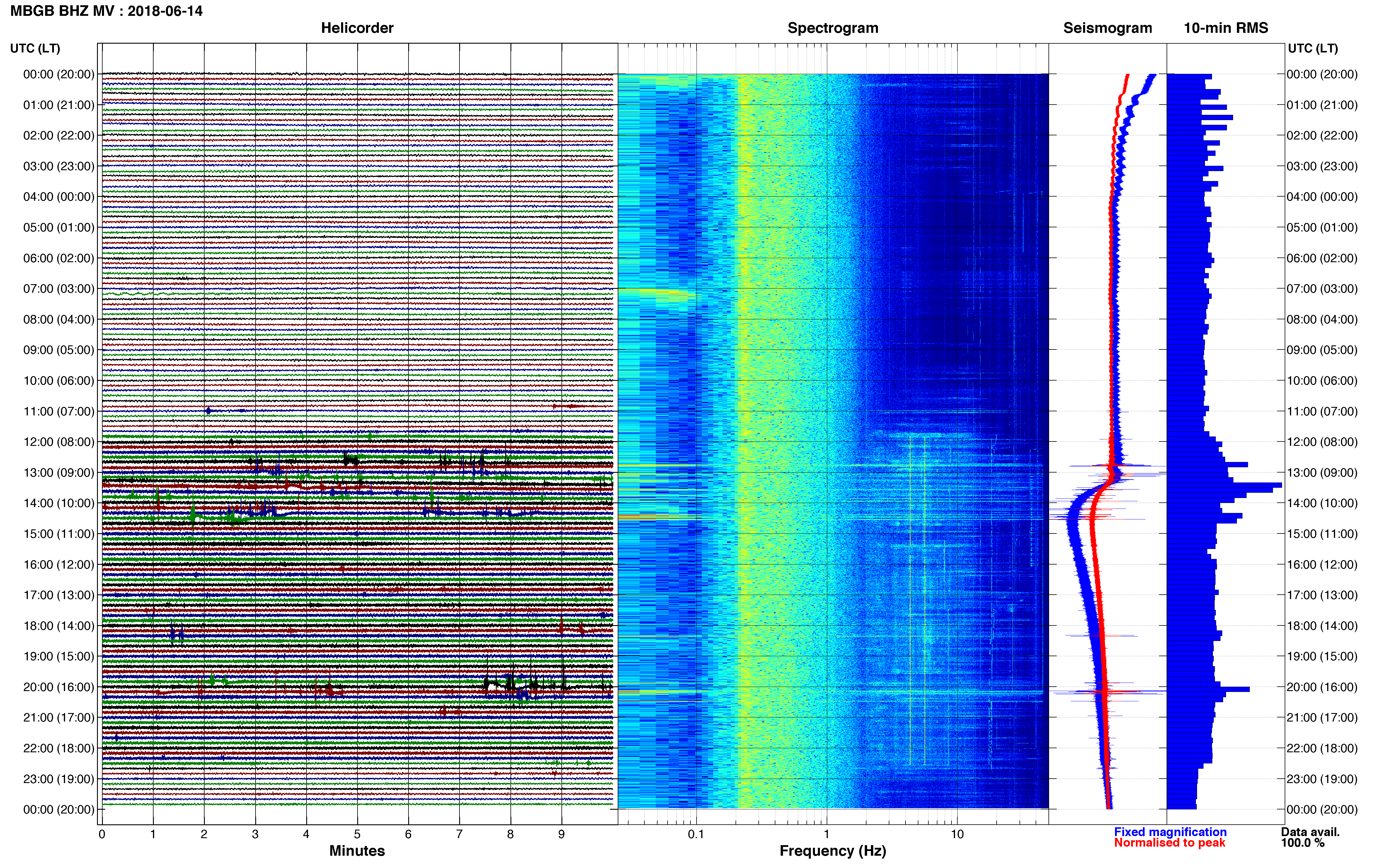
Task: Click the 'Helicorder' panel heading
Action: tap(357, 28)
